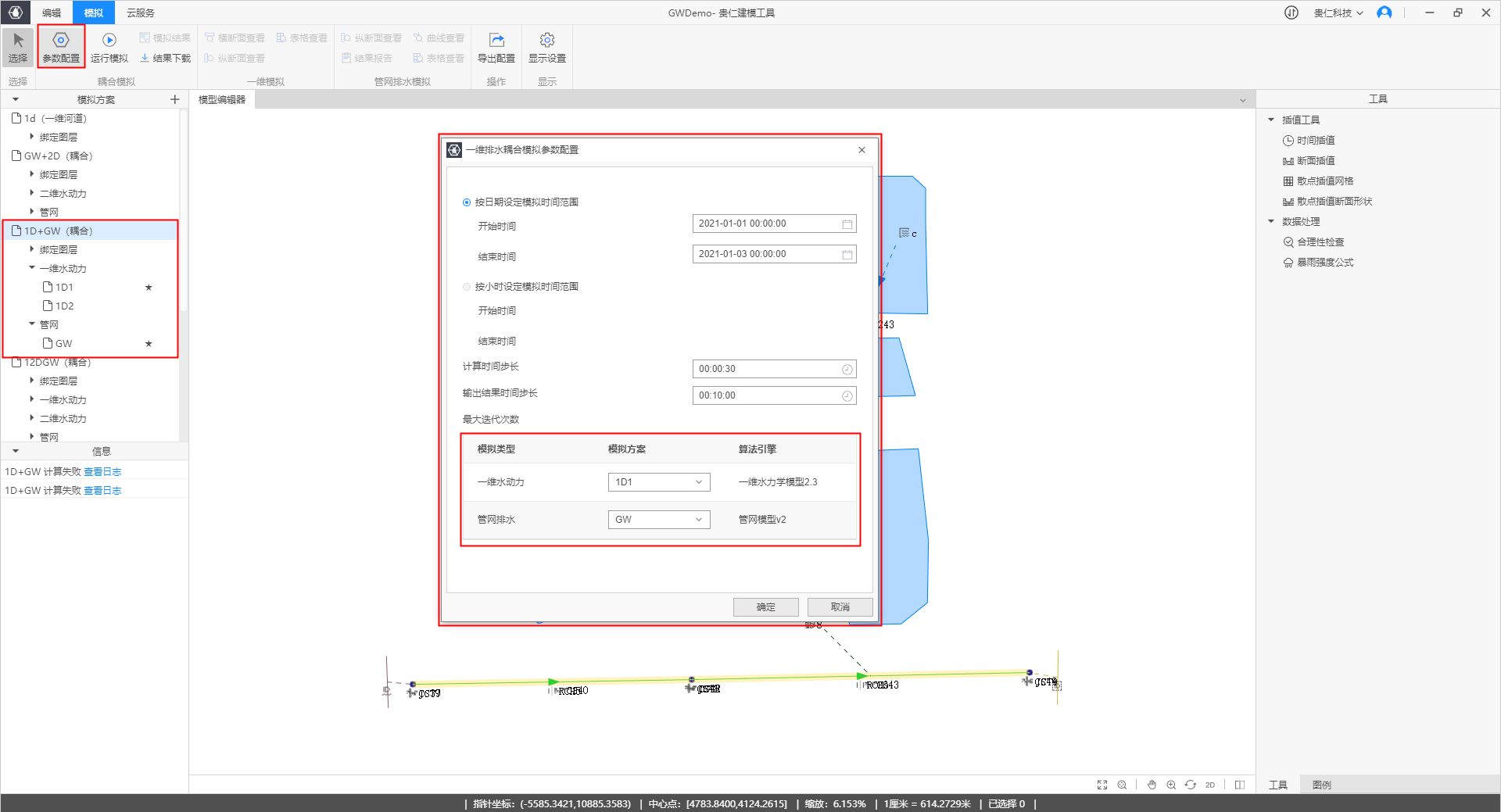This screenshot has height=812, width=1501.
Task: Switch to the 编辑 ribbon tab
Action: coord(52,13)
